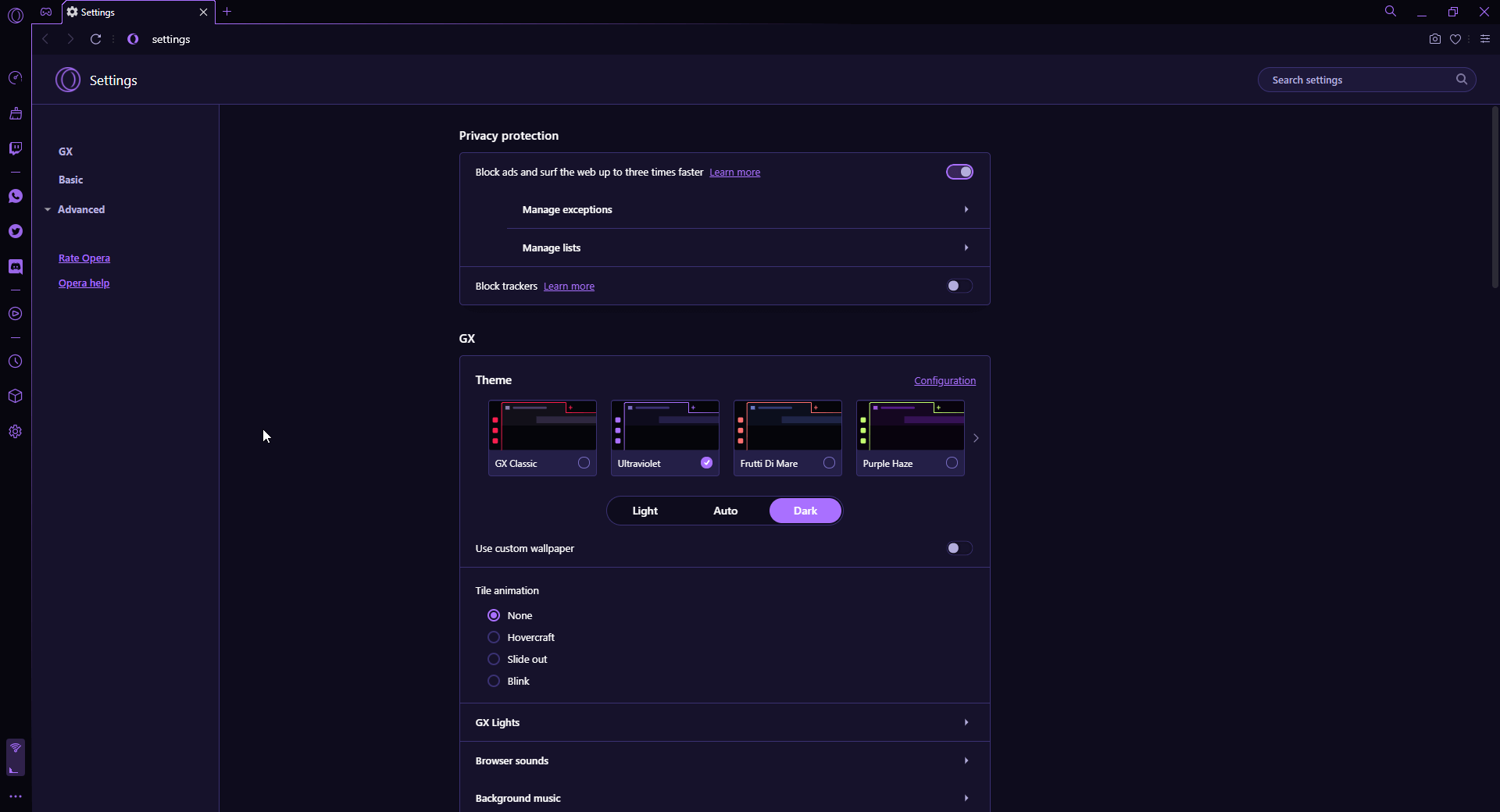
Task: Open Twitch in the sidebar
Action: [16, 148]
